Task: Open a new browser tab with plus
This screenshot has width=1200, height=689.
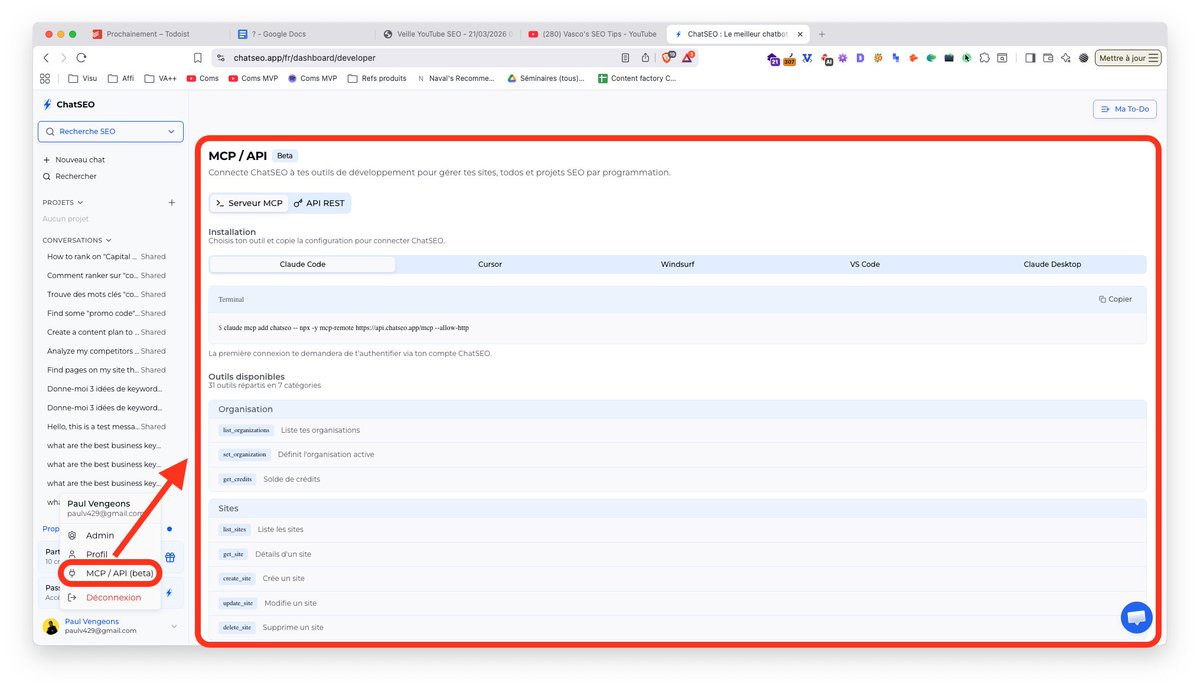Action: [x=822, y=34]
